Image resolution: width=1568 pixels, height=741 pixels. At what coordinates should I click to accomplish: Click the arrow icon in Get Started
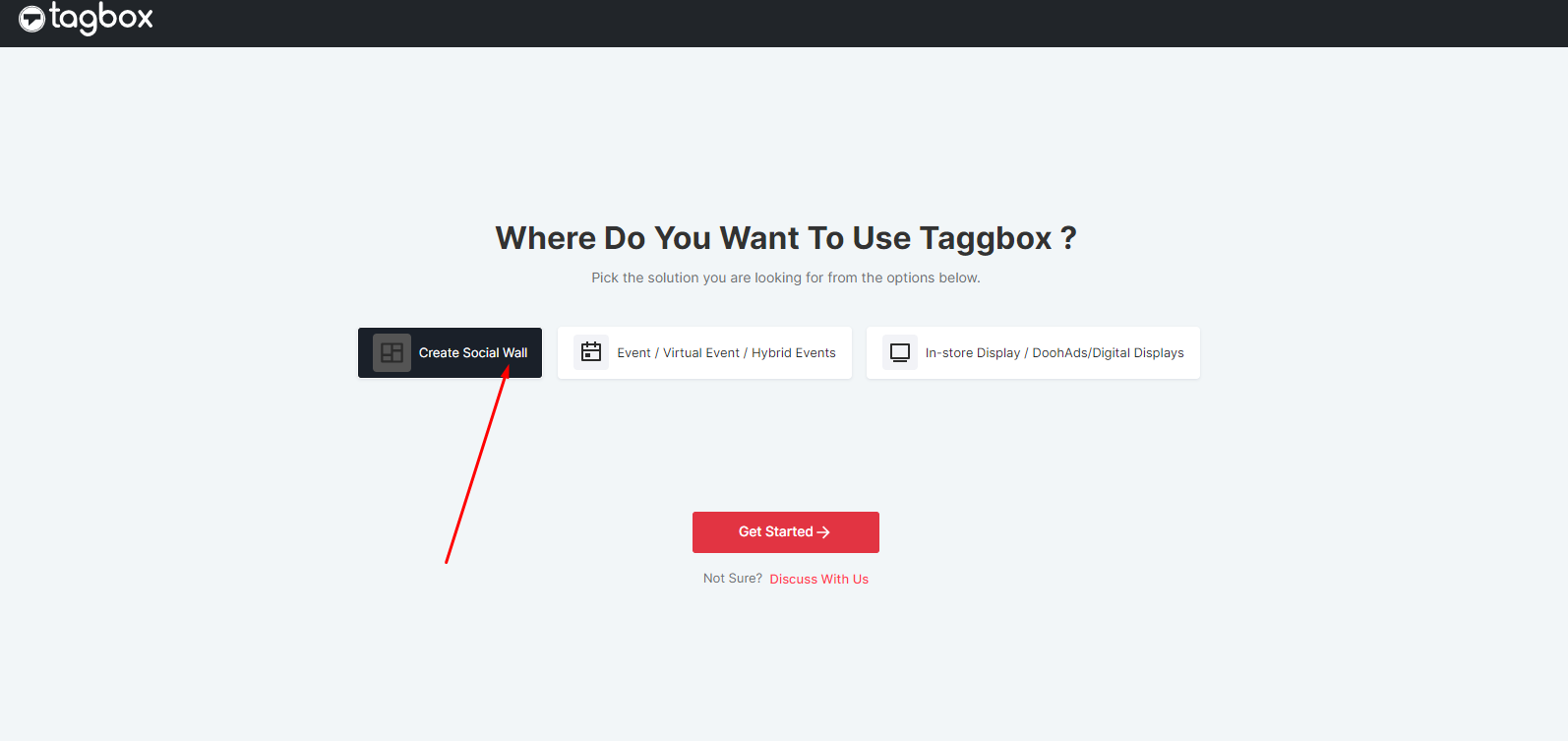click(x=824, y=532)
